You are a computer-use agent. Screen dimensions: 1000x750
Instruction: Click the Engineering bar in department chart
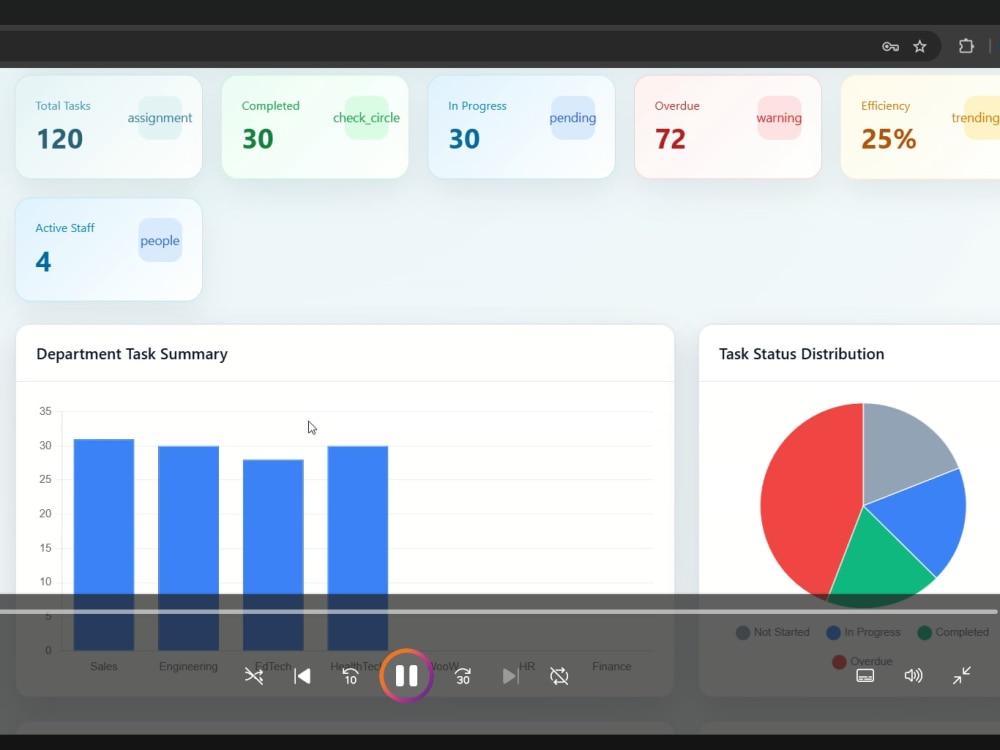(x=188, y=548)
